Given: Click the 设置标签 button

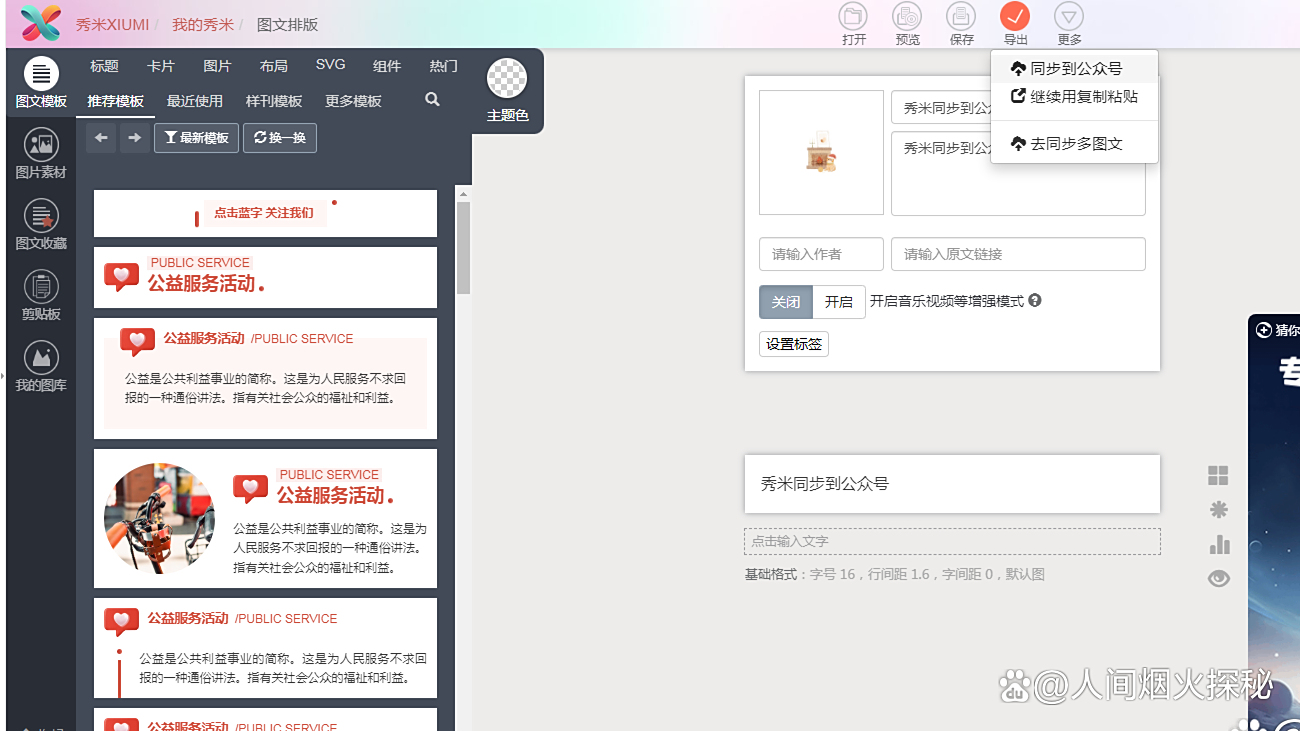Looking at the screenshot, I should [794, 344].
